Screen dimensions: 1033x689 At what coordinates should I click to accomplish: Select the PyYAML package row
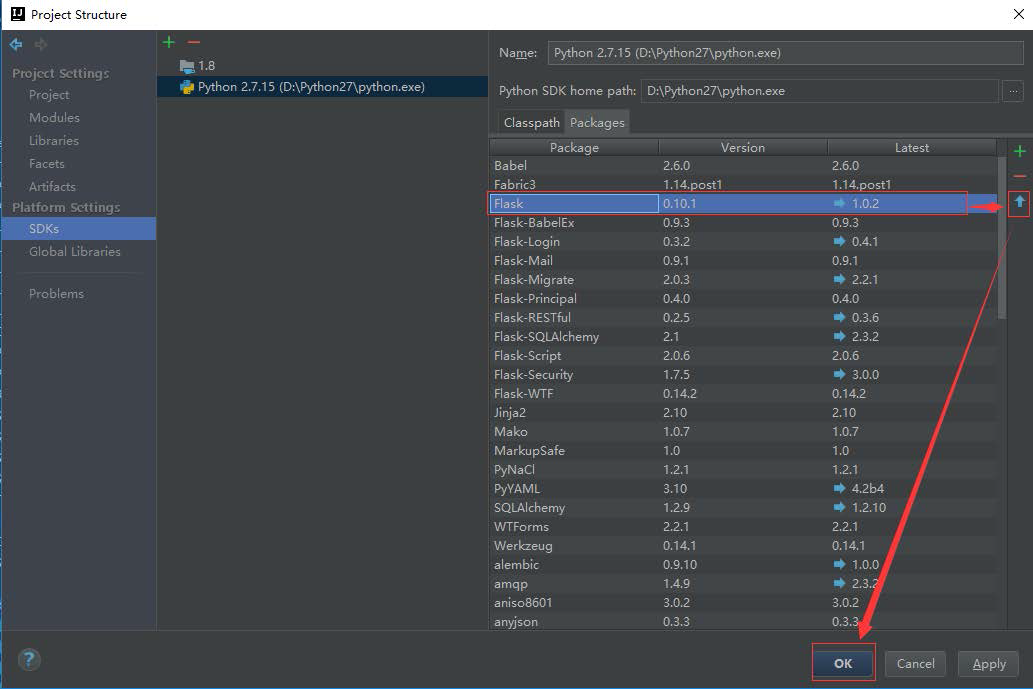click(743, 489)
